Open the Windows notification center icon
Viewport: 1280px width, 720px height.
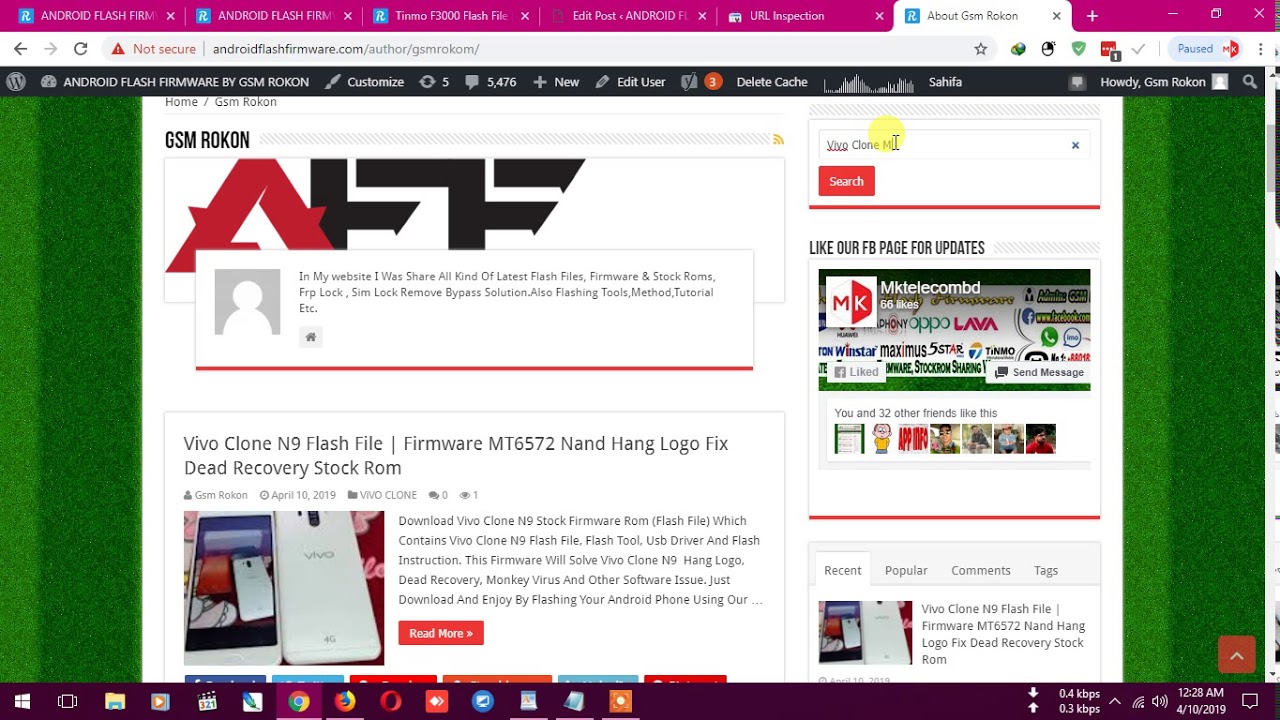tap(1250, 701)
